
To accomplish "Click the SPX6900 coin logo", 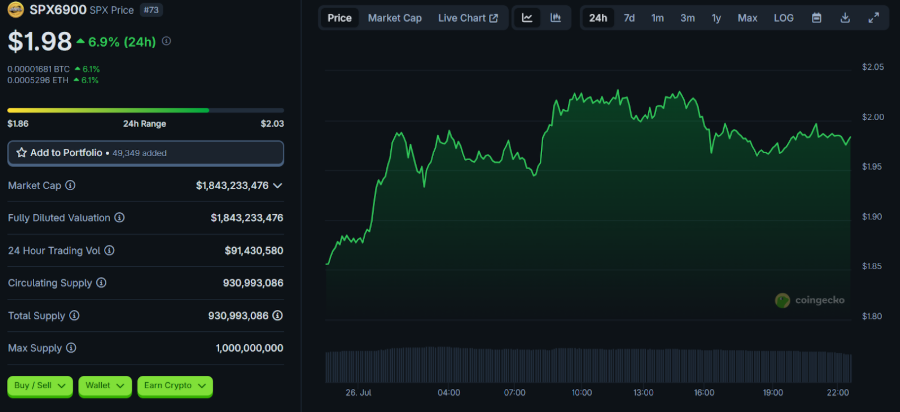I will point(16,9).
